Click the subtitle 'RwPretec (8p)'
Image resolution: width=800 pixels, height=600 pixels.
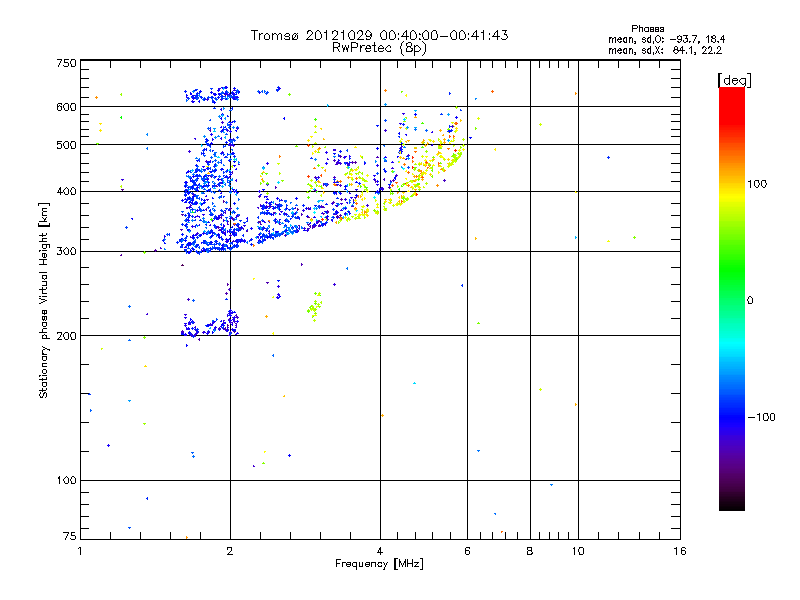point(379,48)
